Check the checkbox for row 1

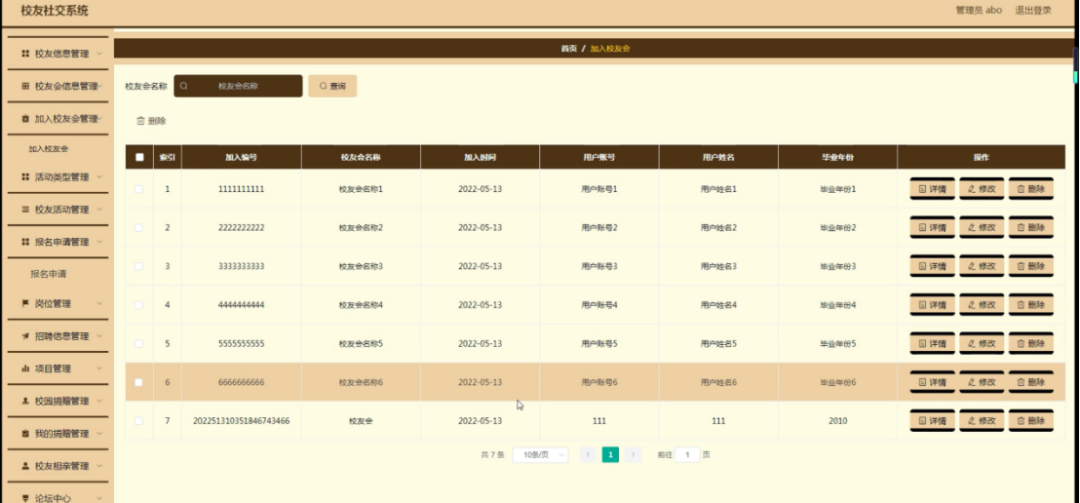[x=139, y=189]
